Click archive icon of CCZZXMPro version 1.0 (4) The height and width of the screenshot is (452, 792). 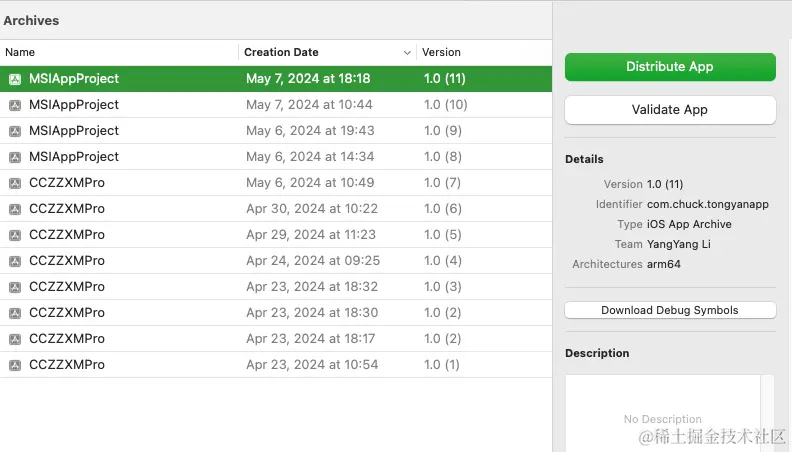[15, 261]
